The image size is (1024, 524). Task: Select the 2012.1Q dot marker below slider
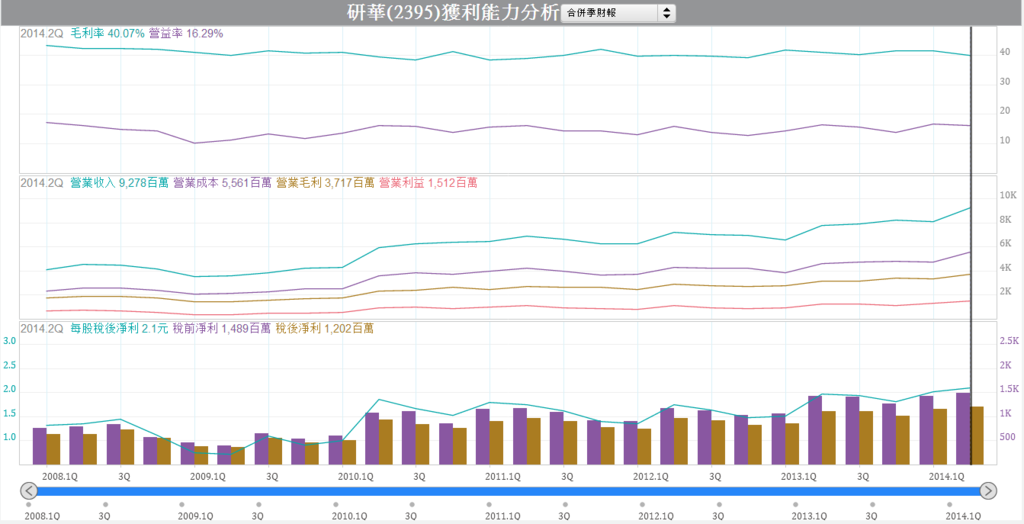pos(642,504)
